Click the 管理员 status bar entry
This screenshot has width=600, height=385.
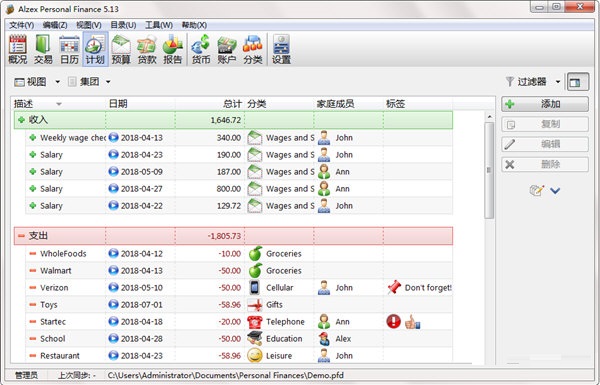[x=27, y=375]
